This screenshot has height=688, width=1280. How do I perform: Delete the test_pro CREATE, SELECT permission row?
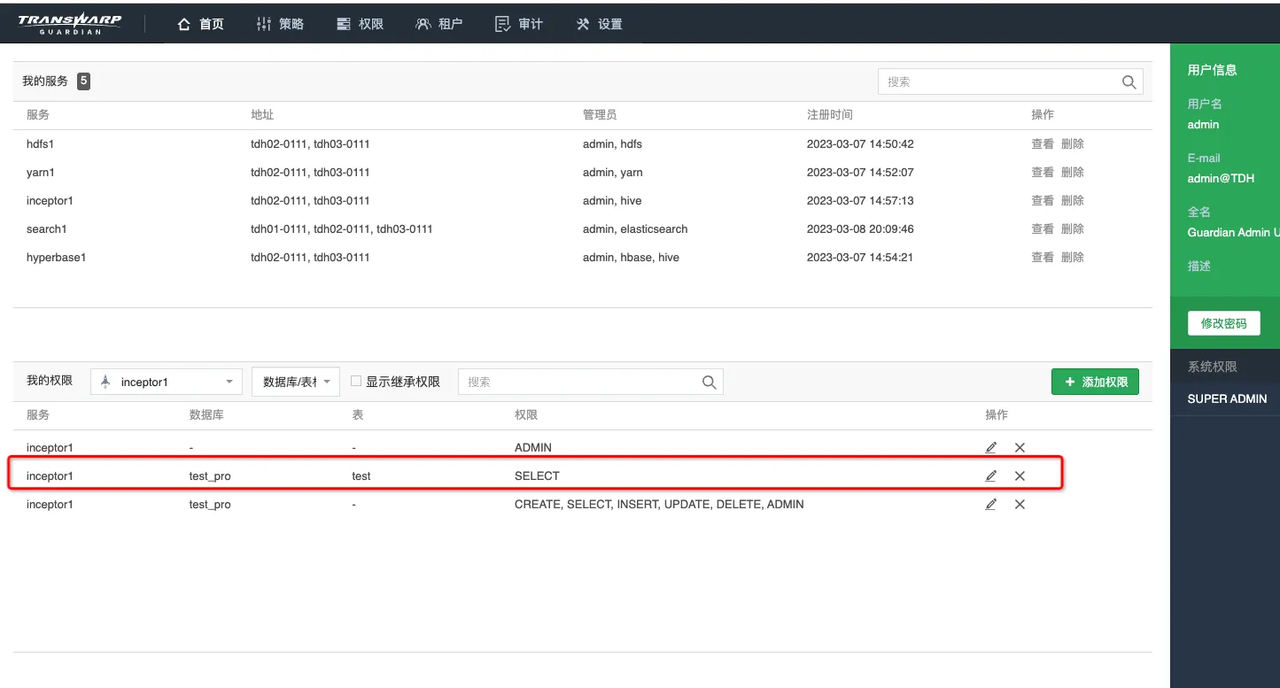[x=1020, y=505]
